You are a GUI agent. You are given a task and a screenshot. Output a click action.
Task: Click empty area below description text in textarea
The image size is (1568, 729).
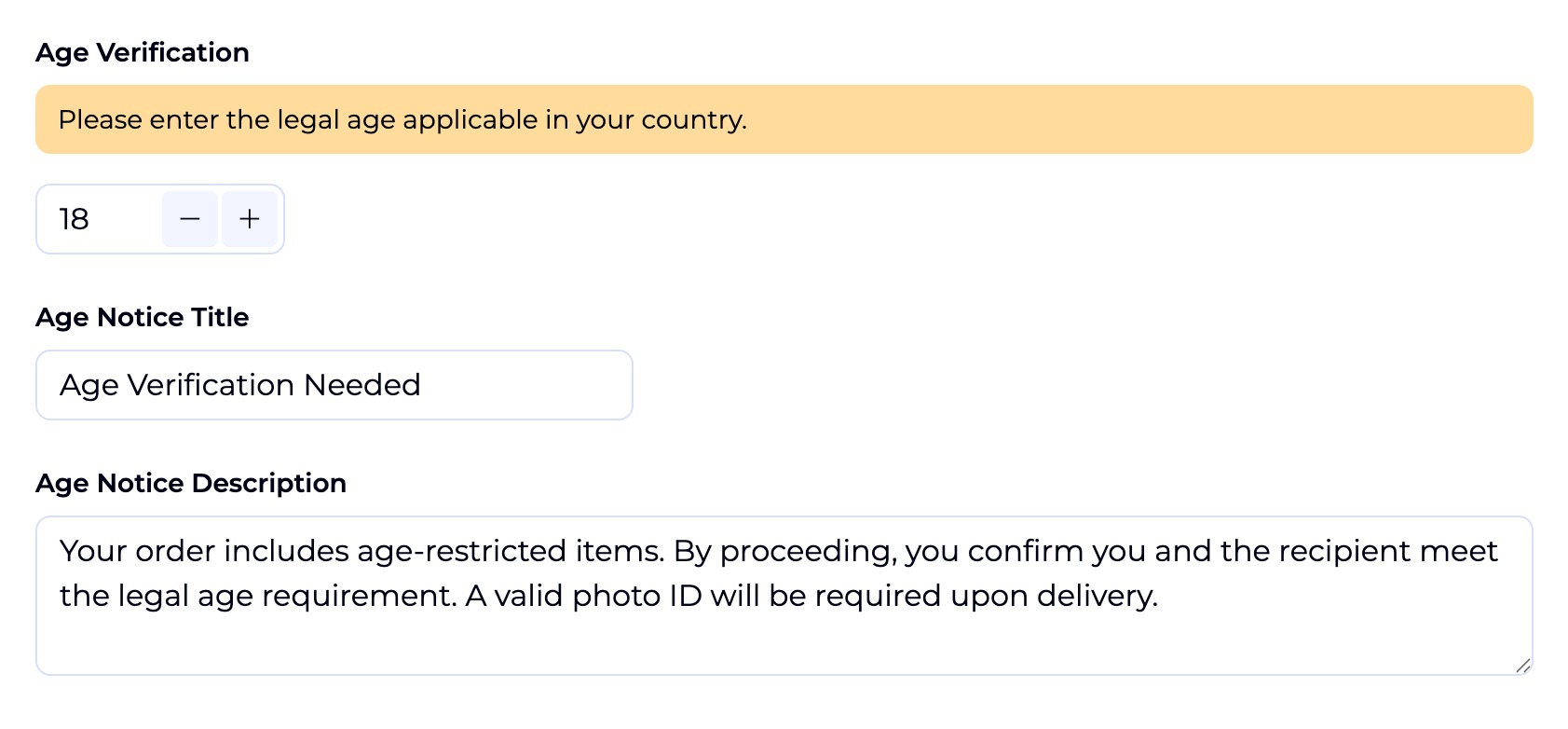pos(783,645)
